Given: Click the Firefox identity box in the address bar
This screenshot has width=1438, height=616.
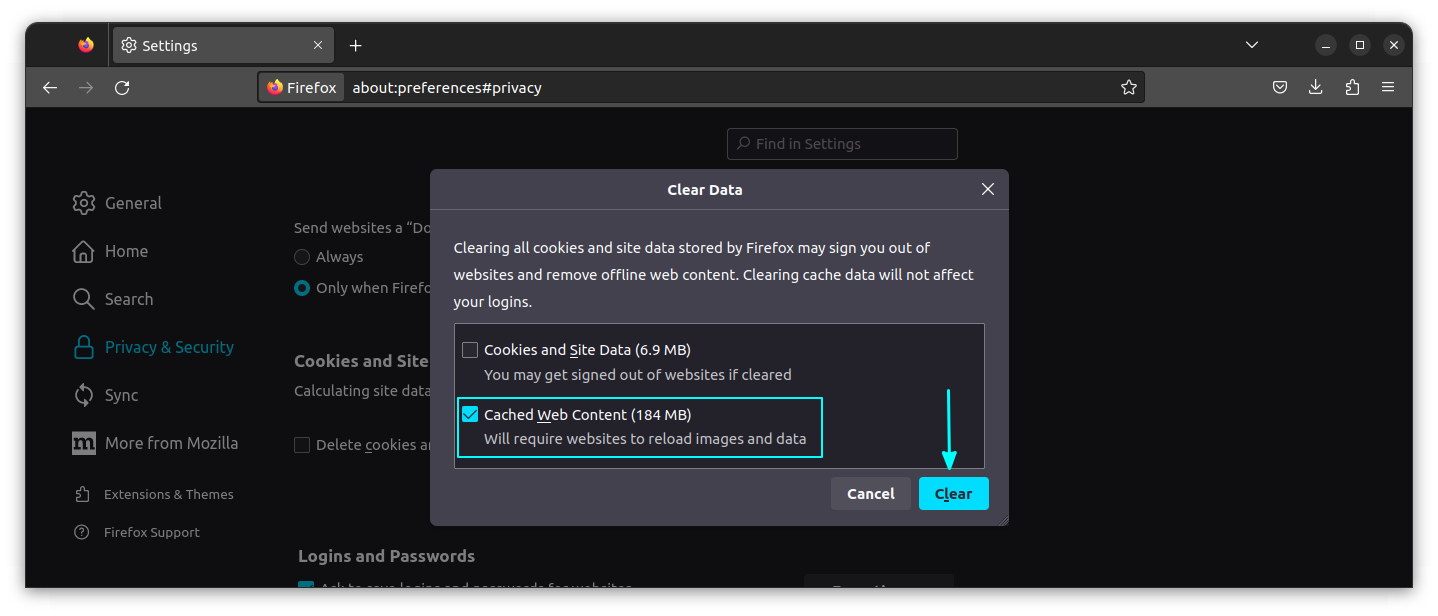Looking at the screenshot, I should point(302,87).
